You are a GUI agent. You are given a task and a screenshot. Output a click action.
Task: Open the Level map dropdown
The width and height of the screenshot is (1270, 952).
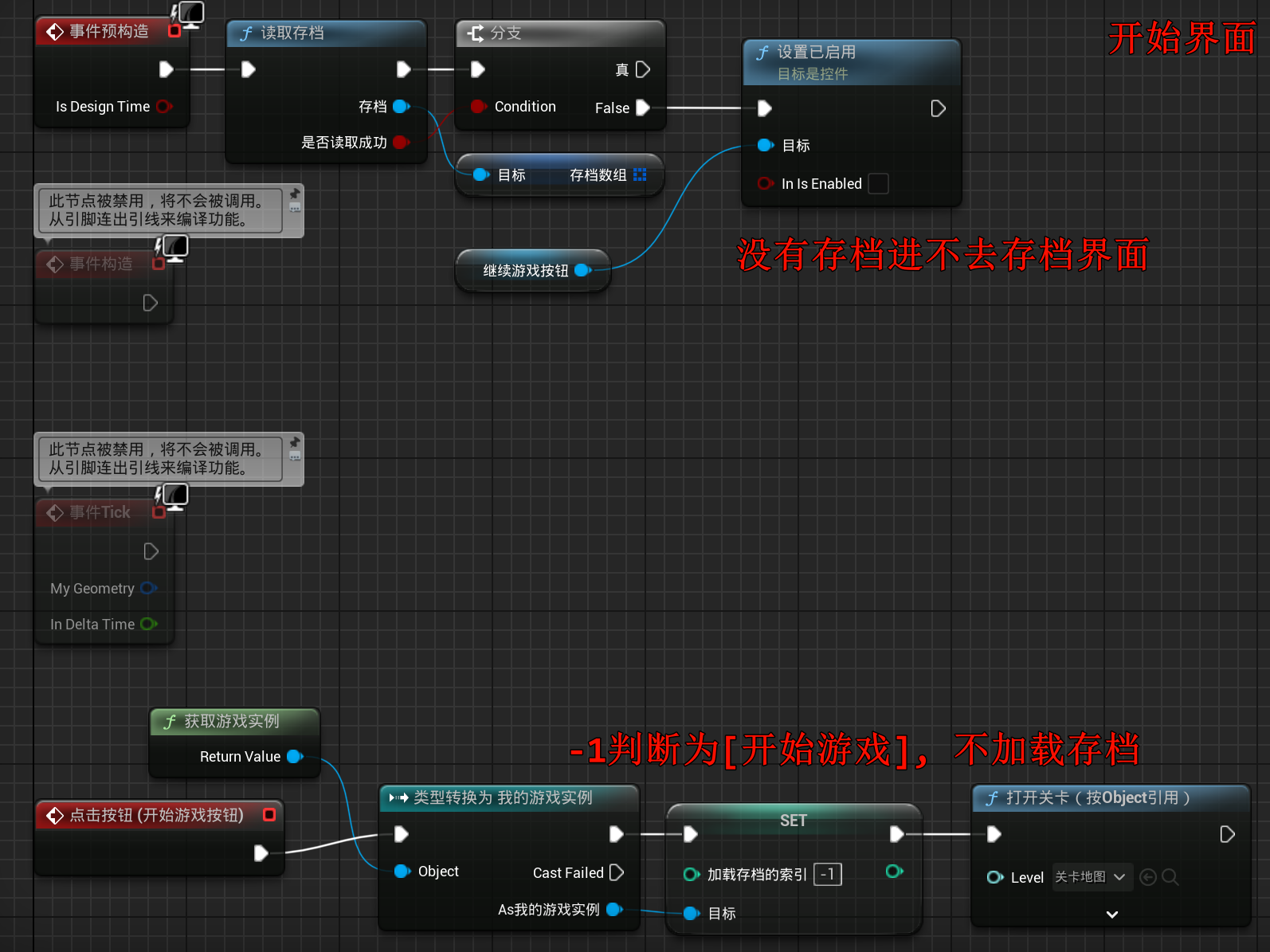coord(1091,877)
